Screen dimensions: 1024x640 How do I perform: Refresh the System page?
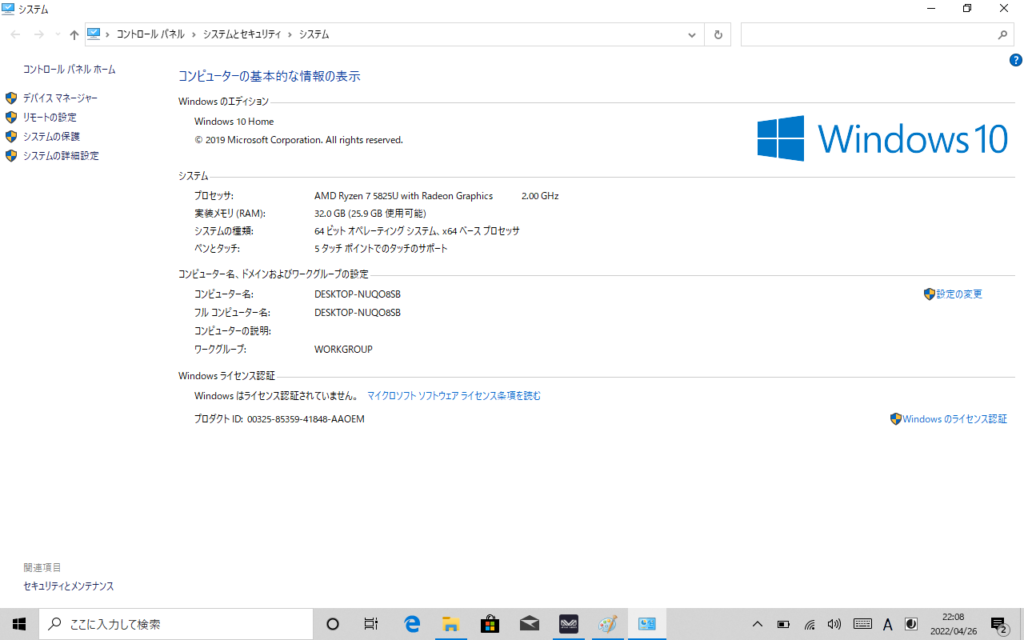click(x=718, y=35)
